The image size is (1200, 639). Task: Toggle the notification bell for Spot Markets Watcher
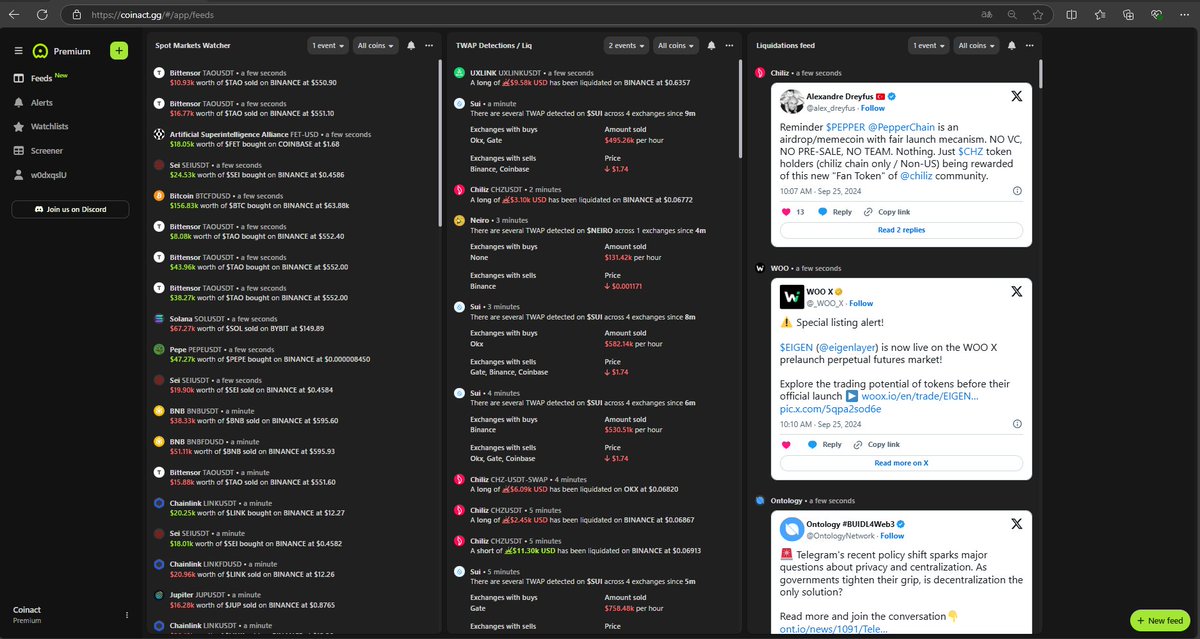[x=412, y=46]
